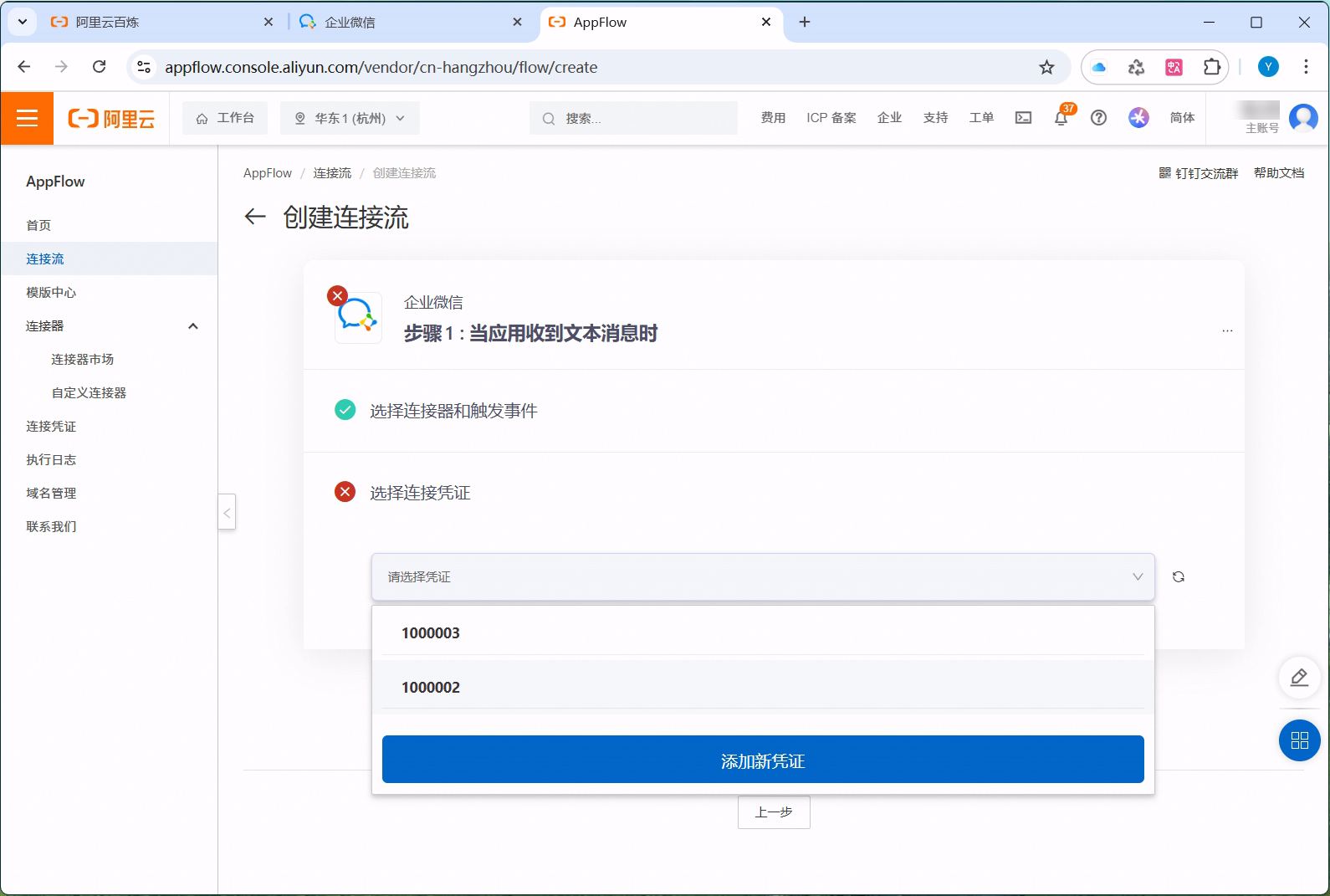
Task: Open the 工单 header link
Action: click(x=981, y=118)
